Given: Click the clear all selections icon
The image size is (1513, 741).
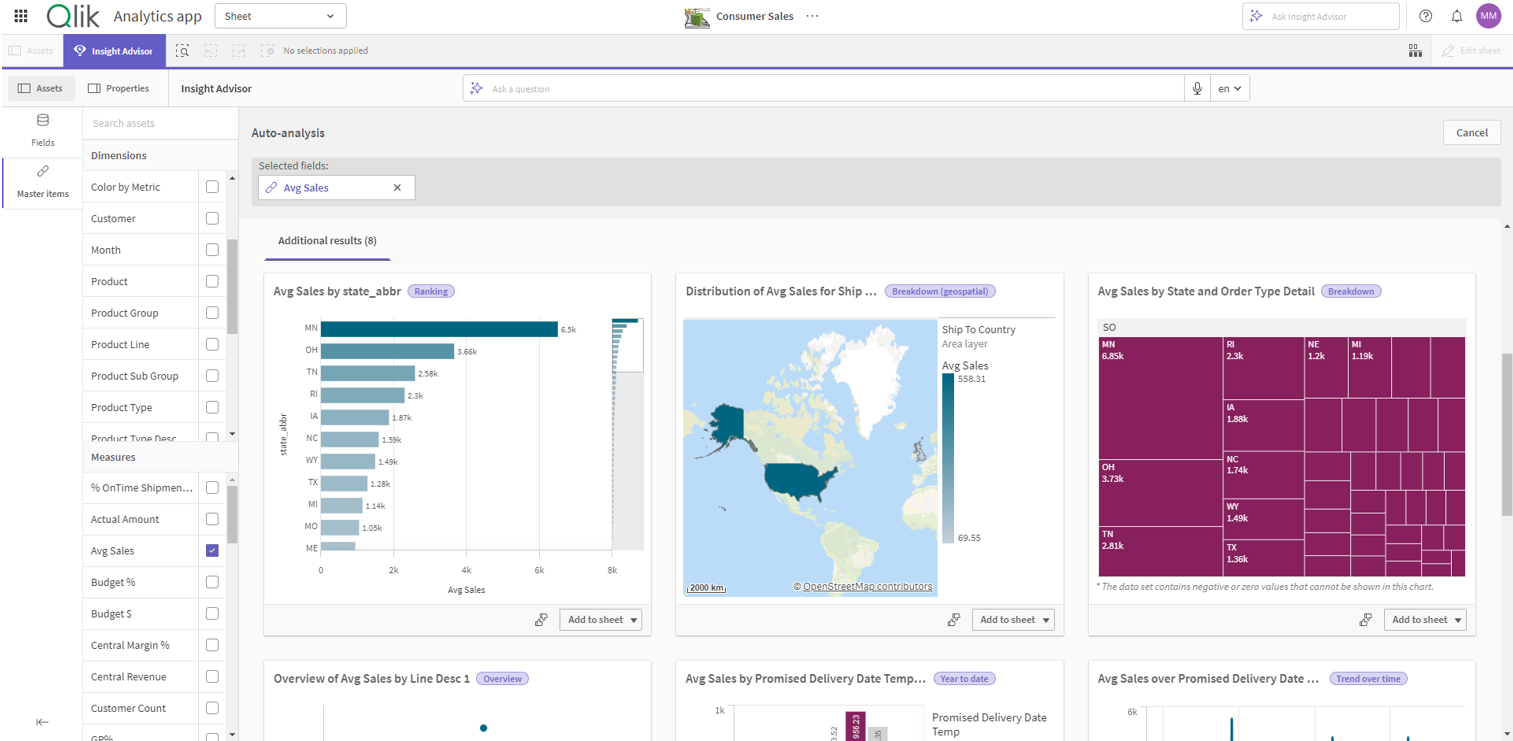Looking at the screenshot, I should pos(267,50).
